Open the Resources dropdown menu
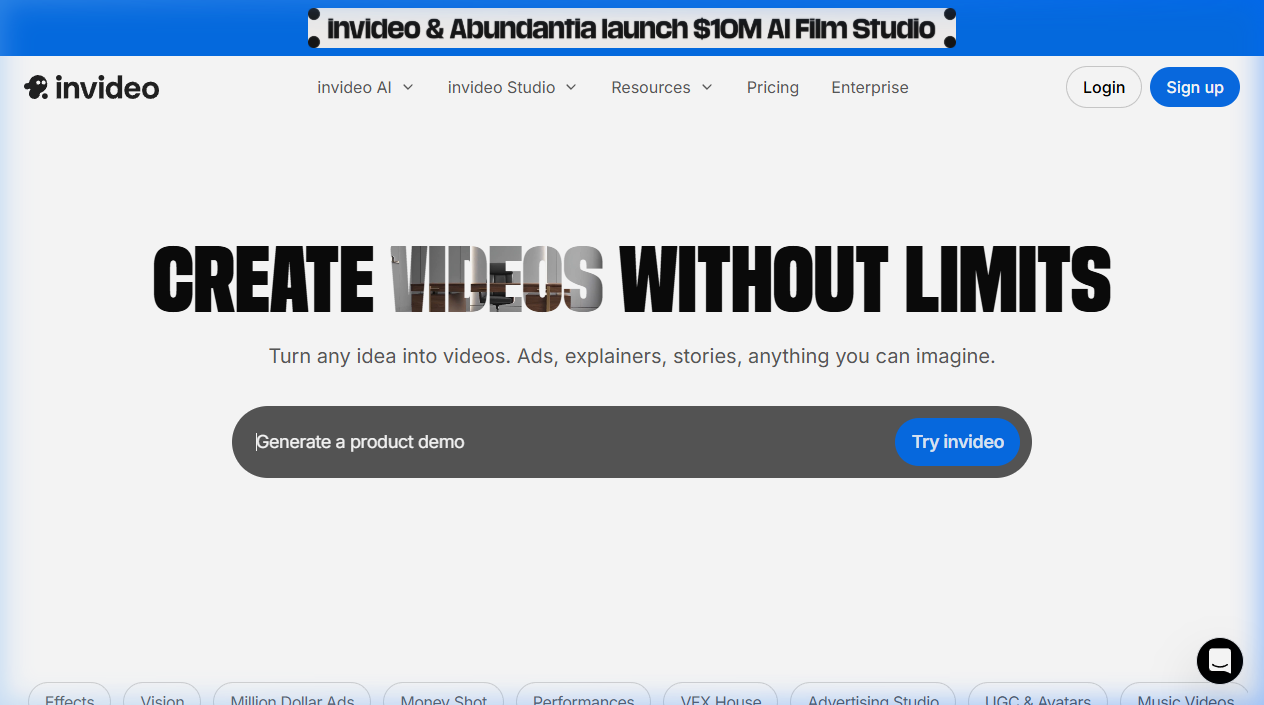 click(x=662, y=88)
